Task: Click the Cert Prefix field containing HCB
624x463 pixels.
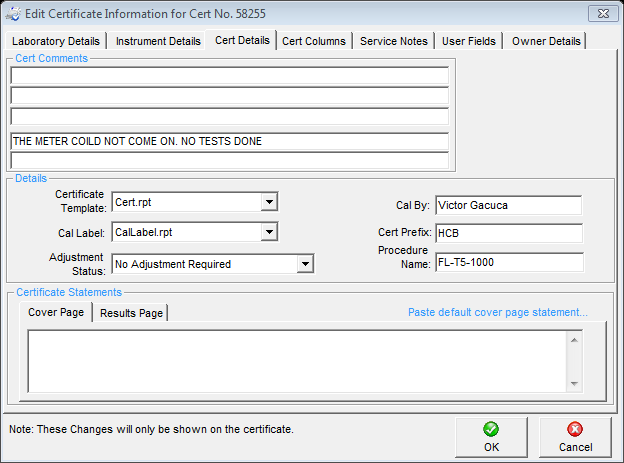Action: [508, 233]
